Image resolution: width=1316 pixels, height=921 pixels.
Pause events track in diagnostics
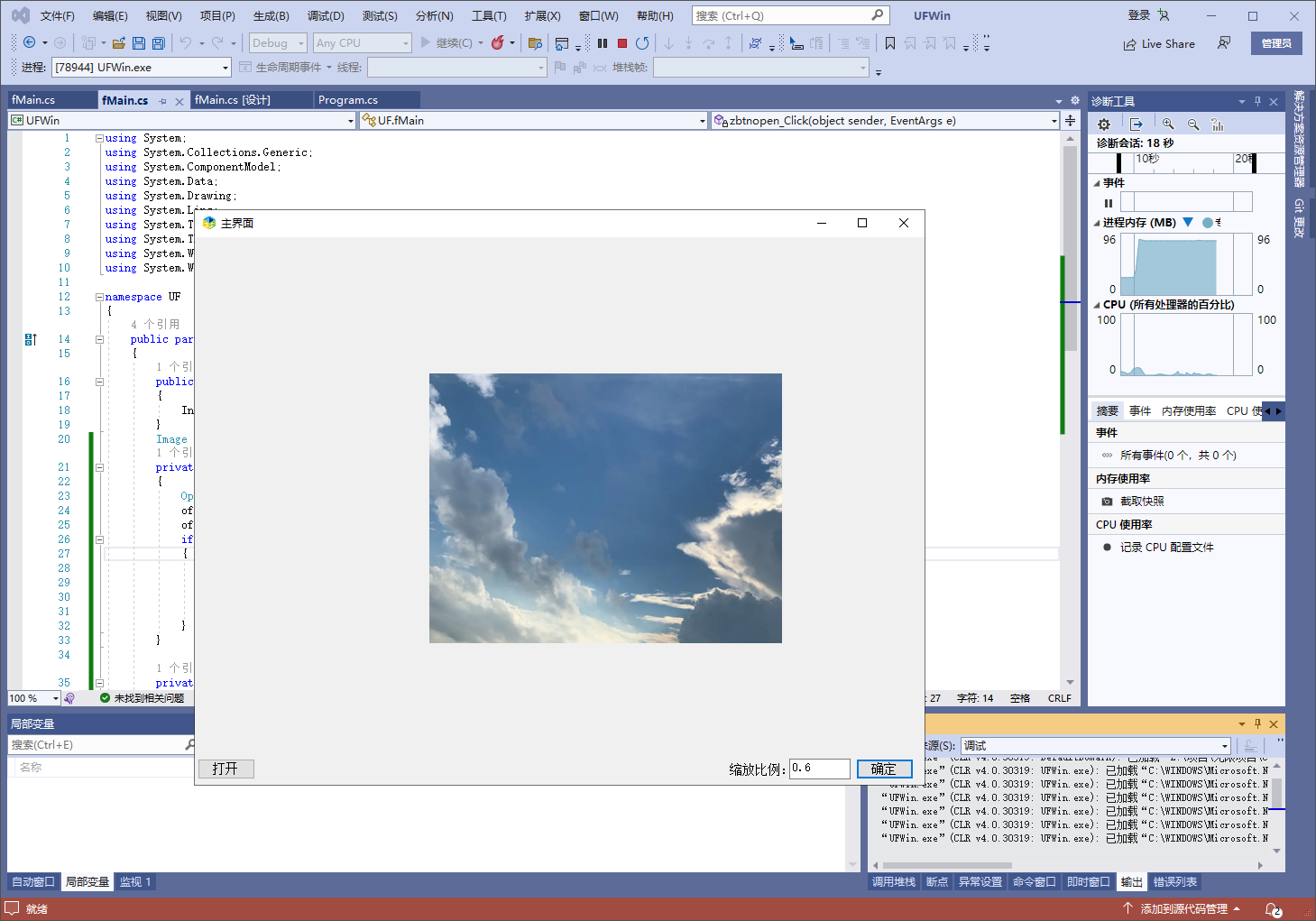click(x=1109, y=203)
